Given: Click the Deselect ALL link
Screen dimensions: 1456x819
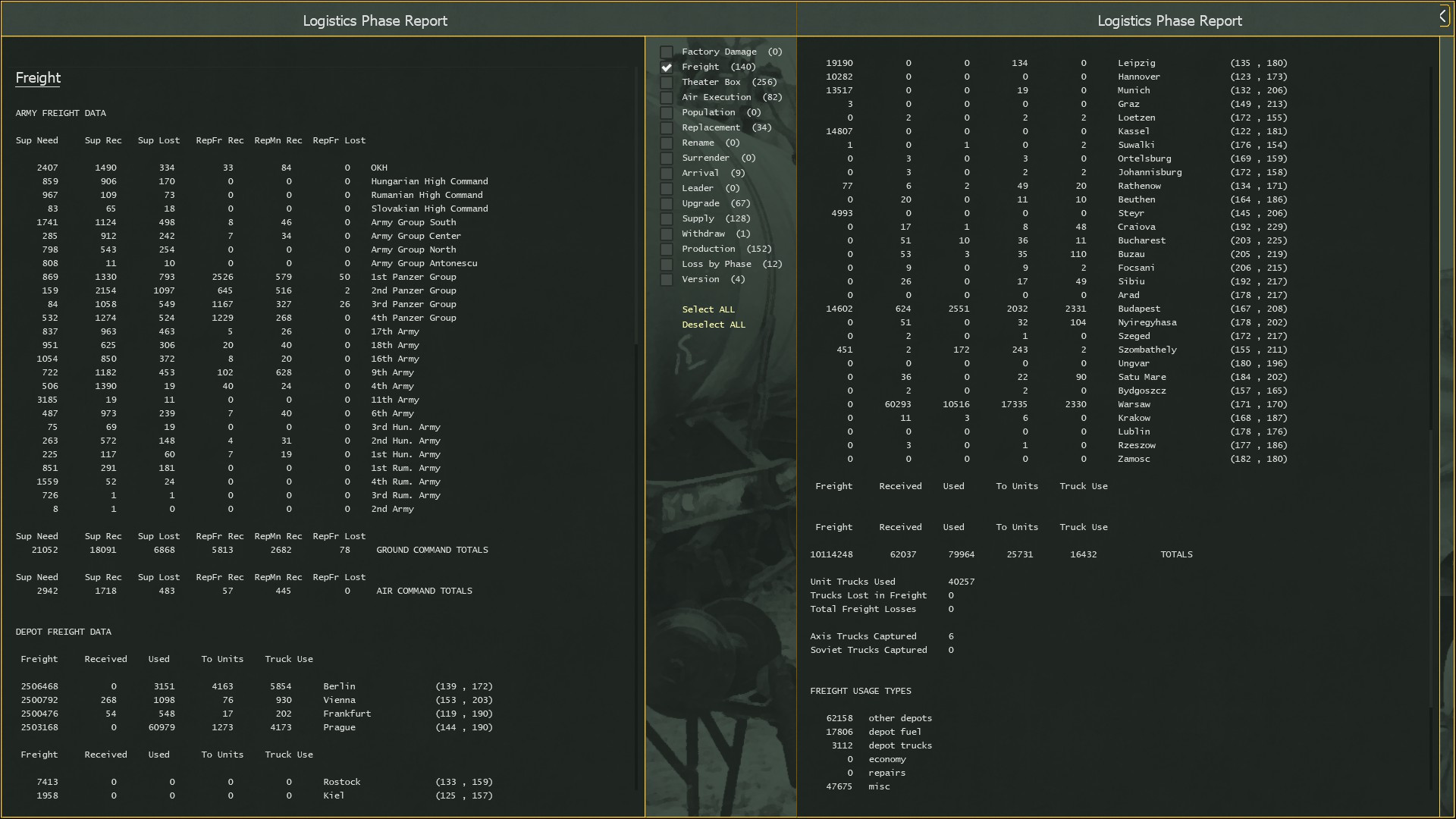Looking at the screenshot, I should [714, 325].
